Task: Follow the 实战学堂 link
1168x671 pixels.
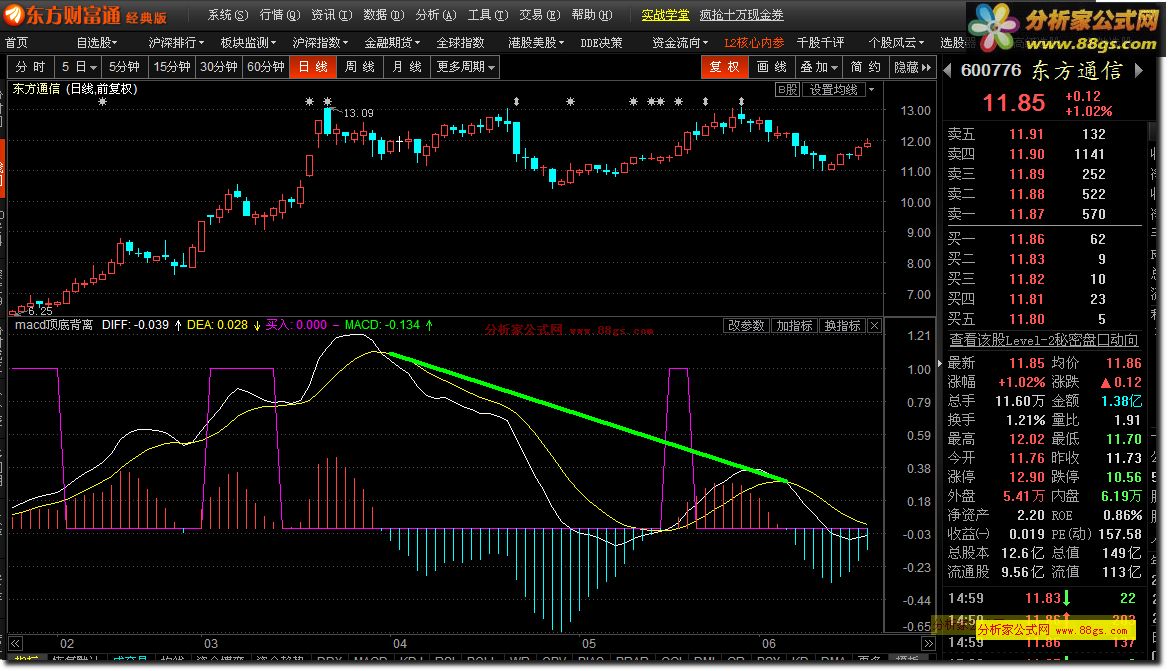Action: [x=665, y=15]
